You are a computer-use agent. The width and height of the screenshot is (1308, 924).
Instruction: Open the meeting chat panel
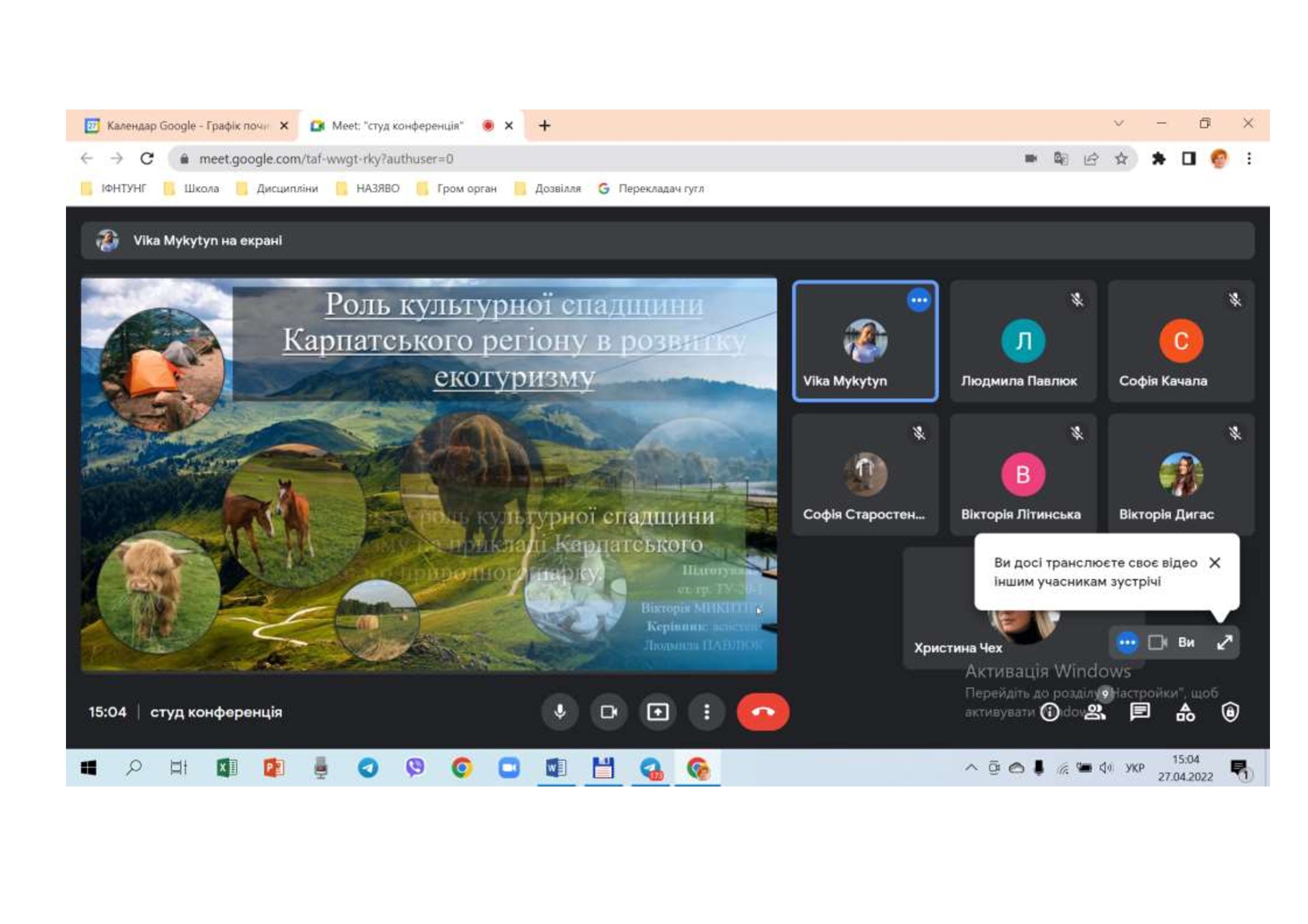(x=1139, y=712)
